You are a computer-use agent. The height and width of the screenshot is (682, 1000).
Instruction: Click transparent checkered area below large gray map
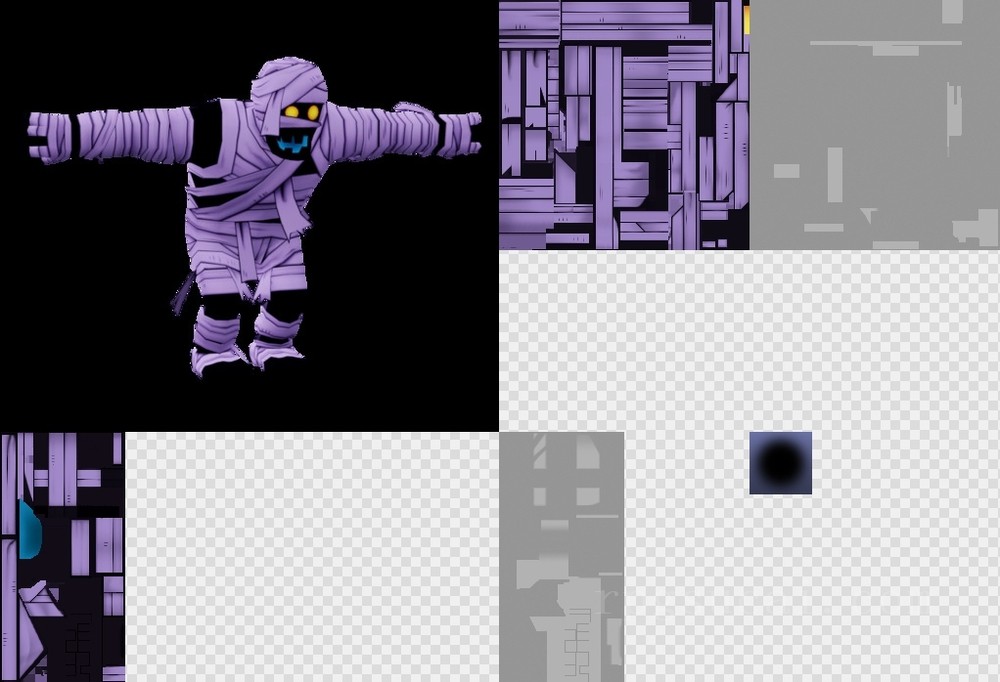point(874,340)
